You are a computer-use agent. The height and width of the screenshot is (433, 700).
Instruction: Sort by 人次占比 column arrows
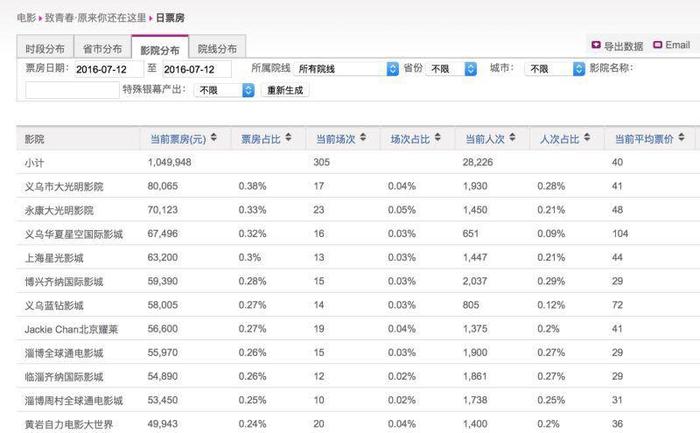(587, 137)
